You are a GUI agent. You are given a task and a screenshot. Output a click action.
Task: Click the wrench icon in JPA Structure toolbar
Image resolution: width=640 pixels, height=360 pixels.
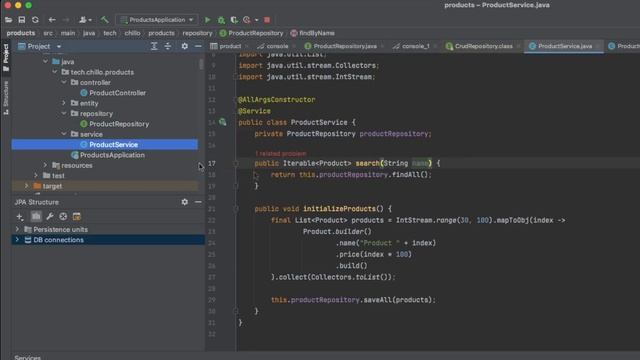(50, 216)
